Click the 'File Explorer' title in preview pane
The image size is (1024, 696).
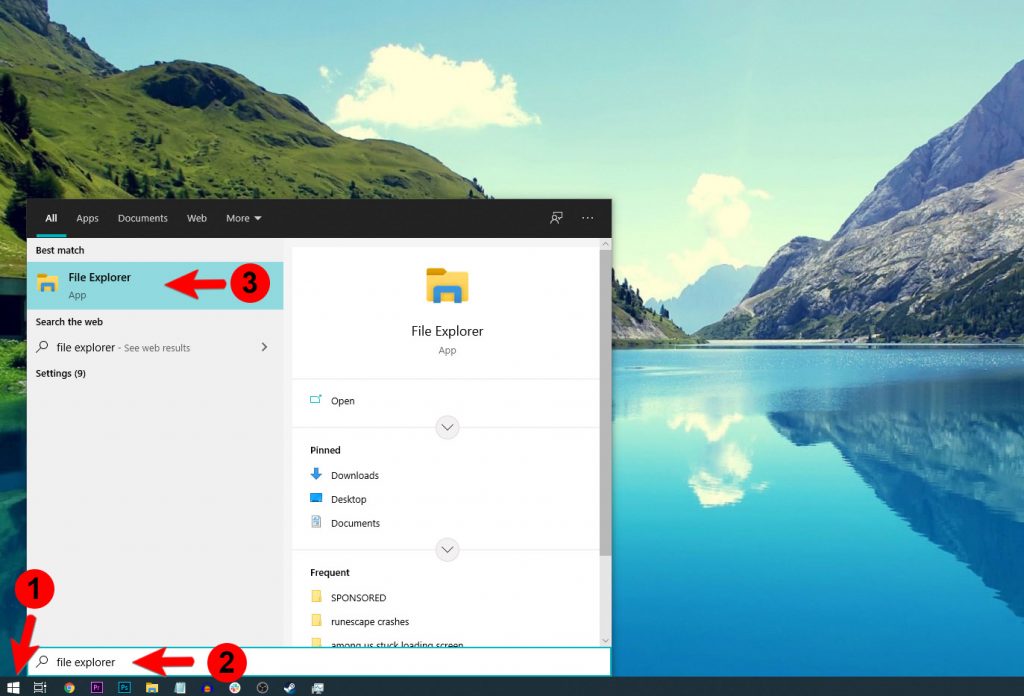[447, 331]
